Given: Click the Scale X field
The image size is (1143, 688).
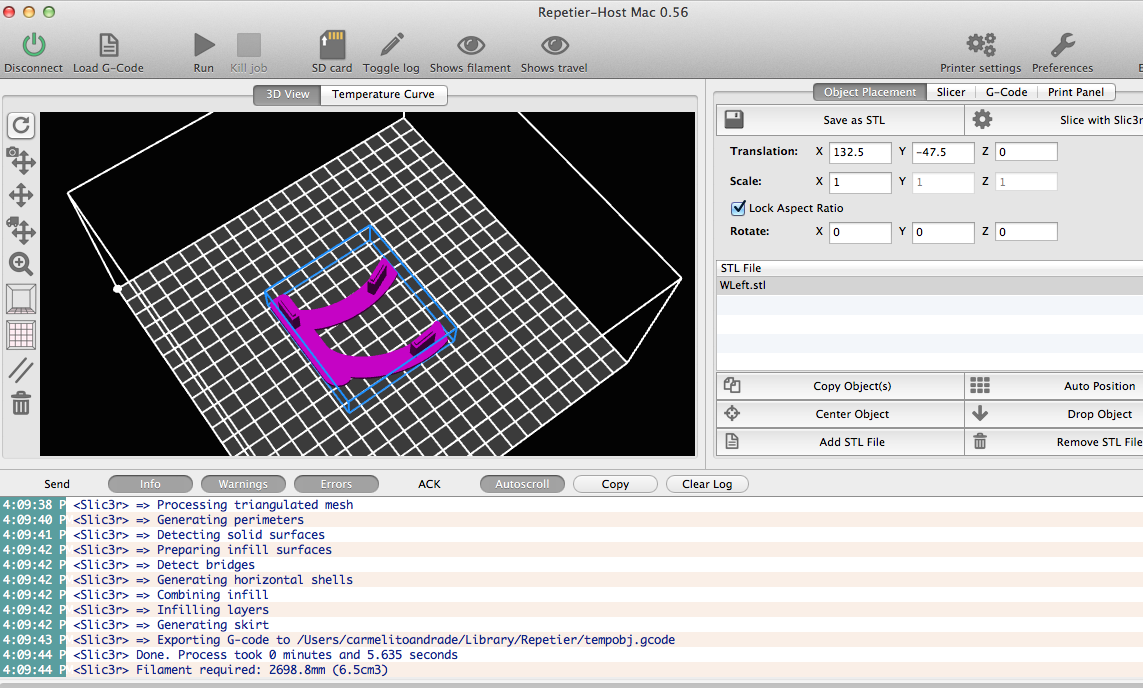Looking at the screenshot, I should (x=860, y=182).
